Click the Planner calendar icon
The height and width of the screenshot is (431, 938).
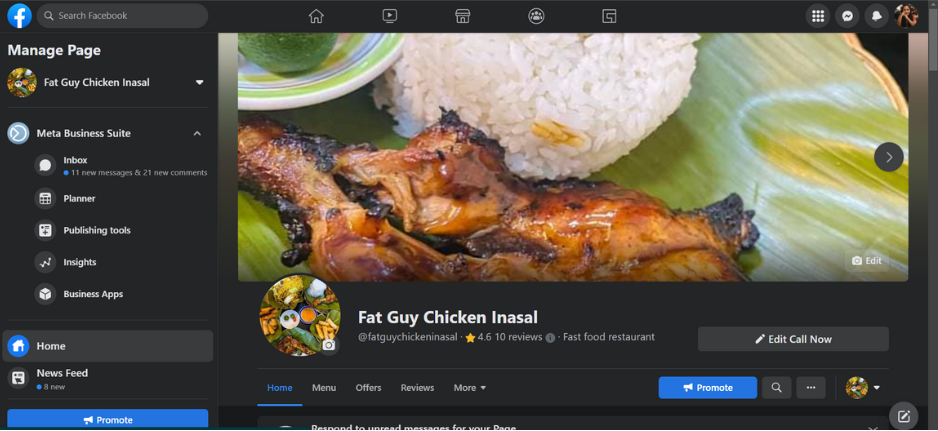[x=45, y=199]
